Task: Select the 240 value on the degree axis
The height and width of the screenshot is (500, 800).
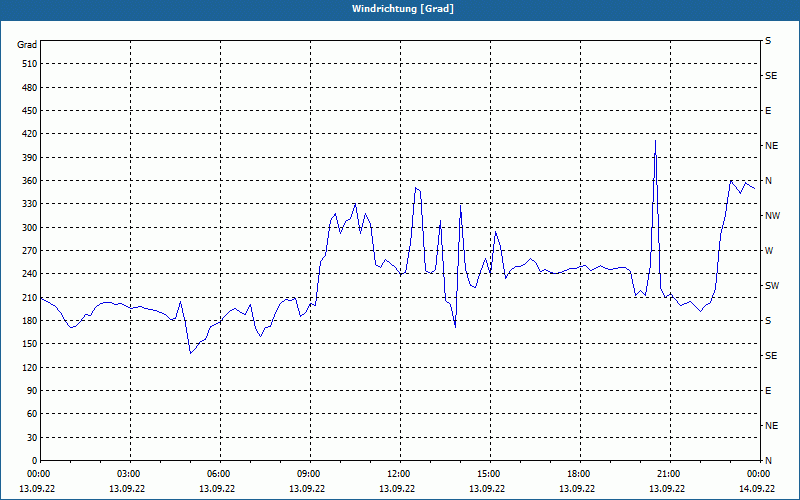Action: (29, 274)
